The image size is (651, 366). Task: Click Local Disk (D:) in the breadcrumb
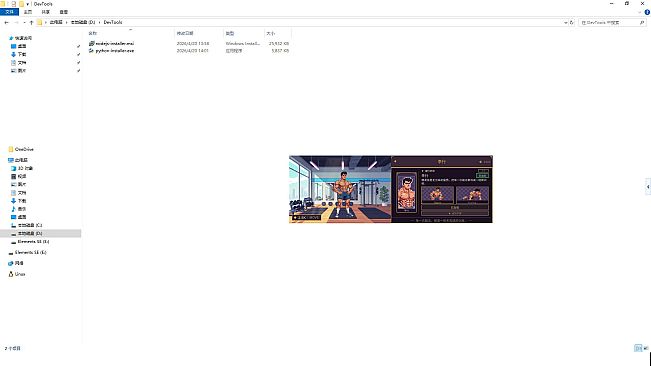point(83,22)
